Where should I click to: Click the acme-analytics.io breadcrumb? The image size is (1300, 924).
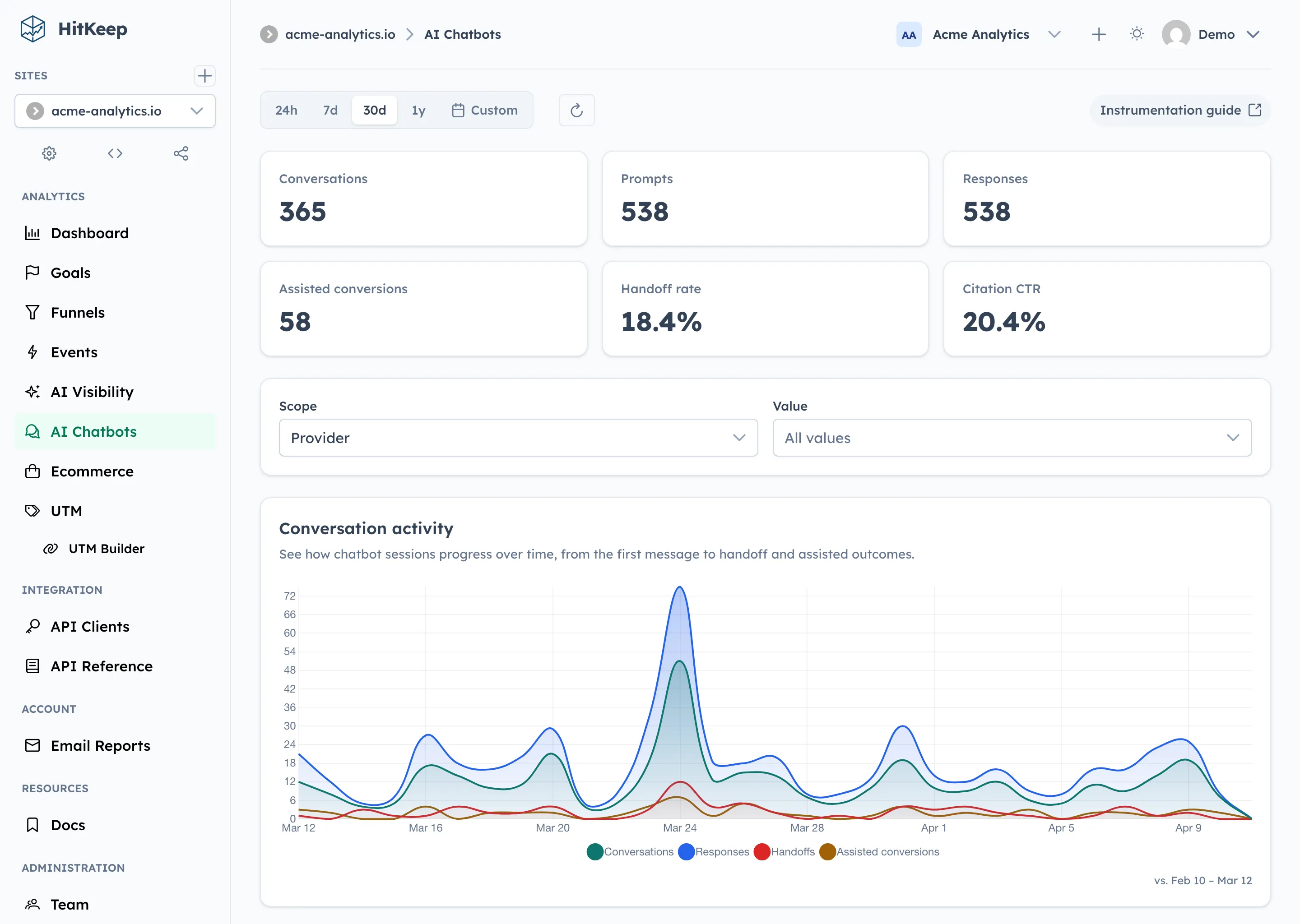point(340,34)
